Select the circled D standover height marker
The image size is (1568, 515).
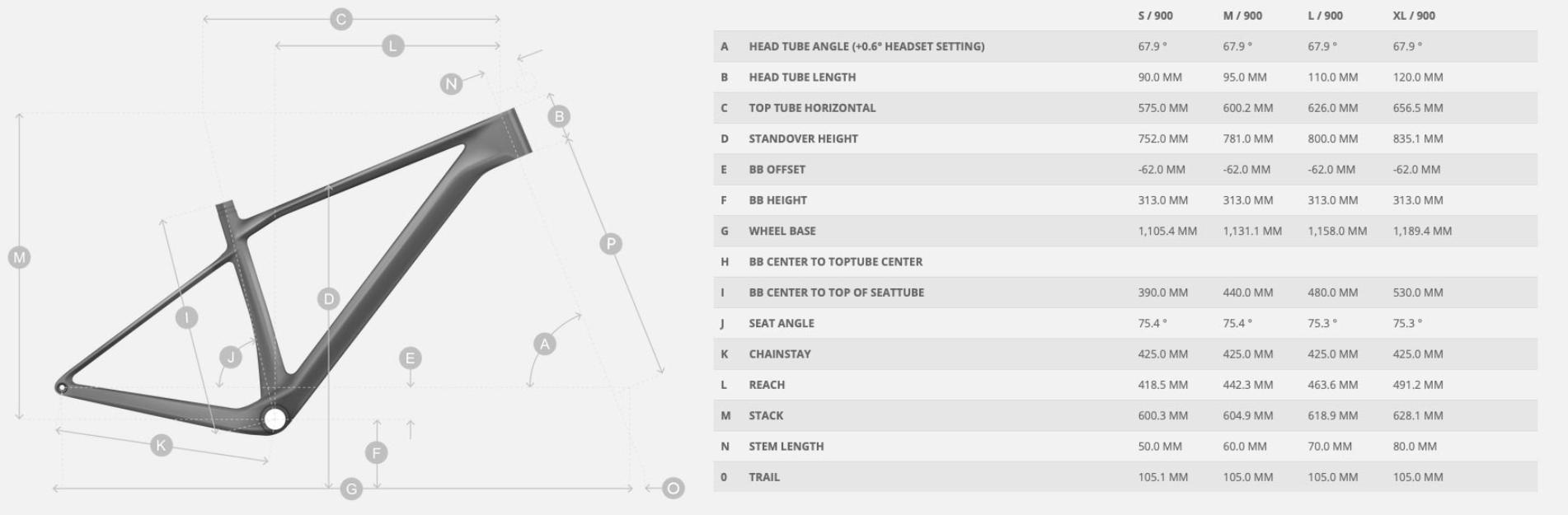coord(328,298)
